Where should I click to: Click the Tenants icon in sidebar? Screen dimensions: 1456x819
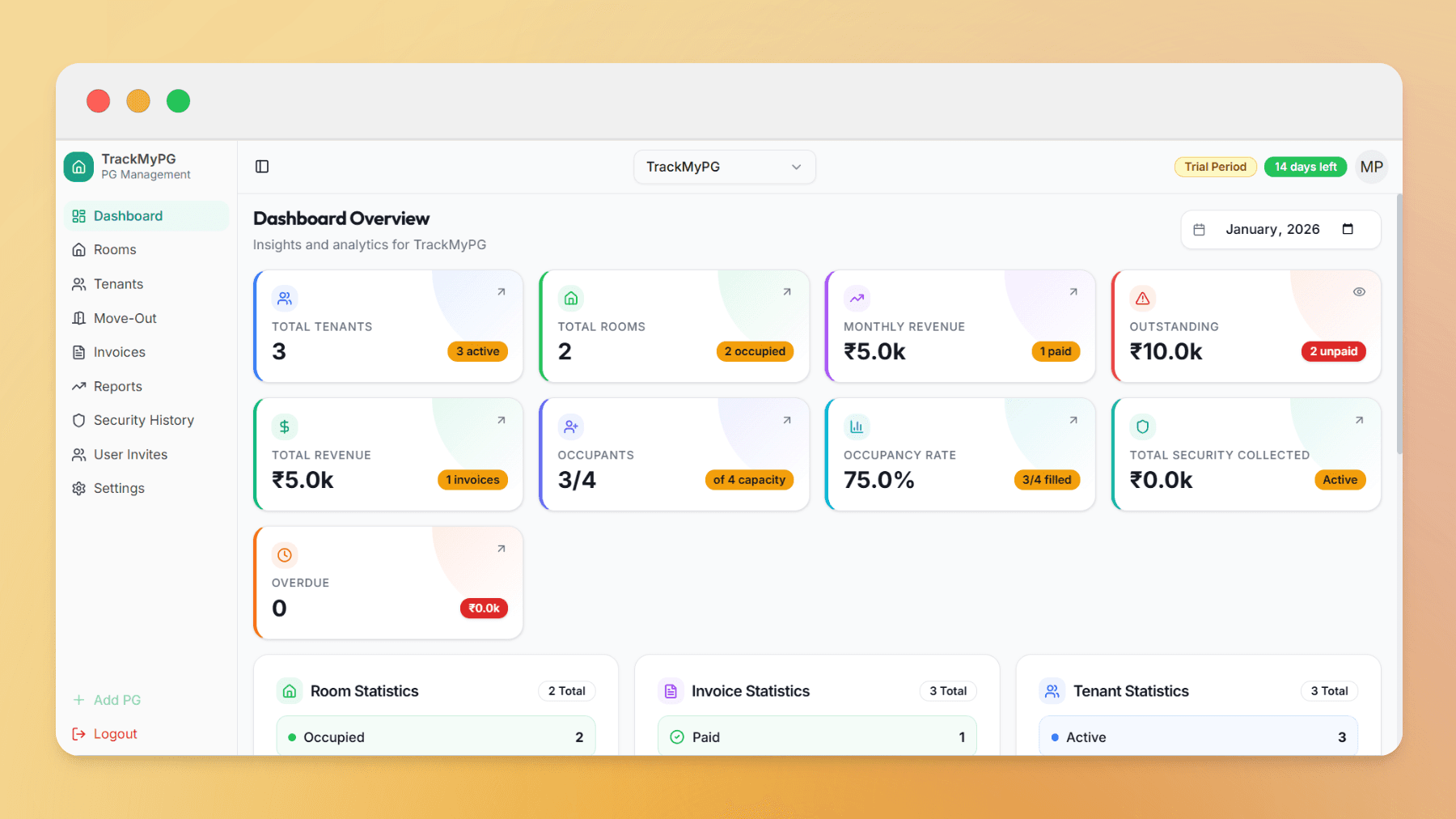(x=78, y=283)
